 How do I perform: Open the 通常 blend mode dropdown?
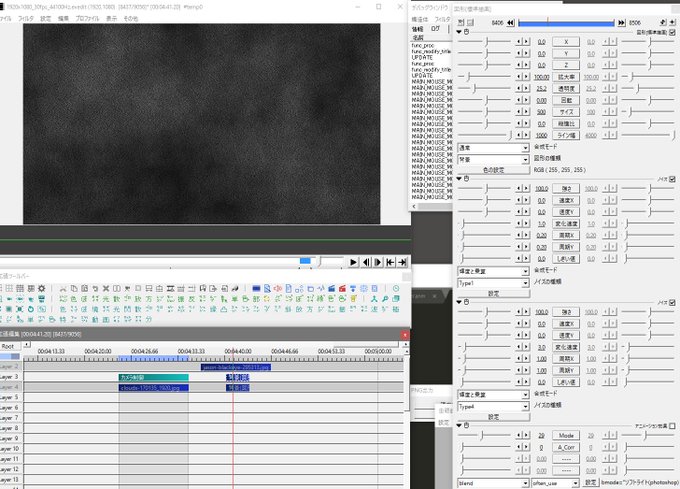point(494,148)
